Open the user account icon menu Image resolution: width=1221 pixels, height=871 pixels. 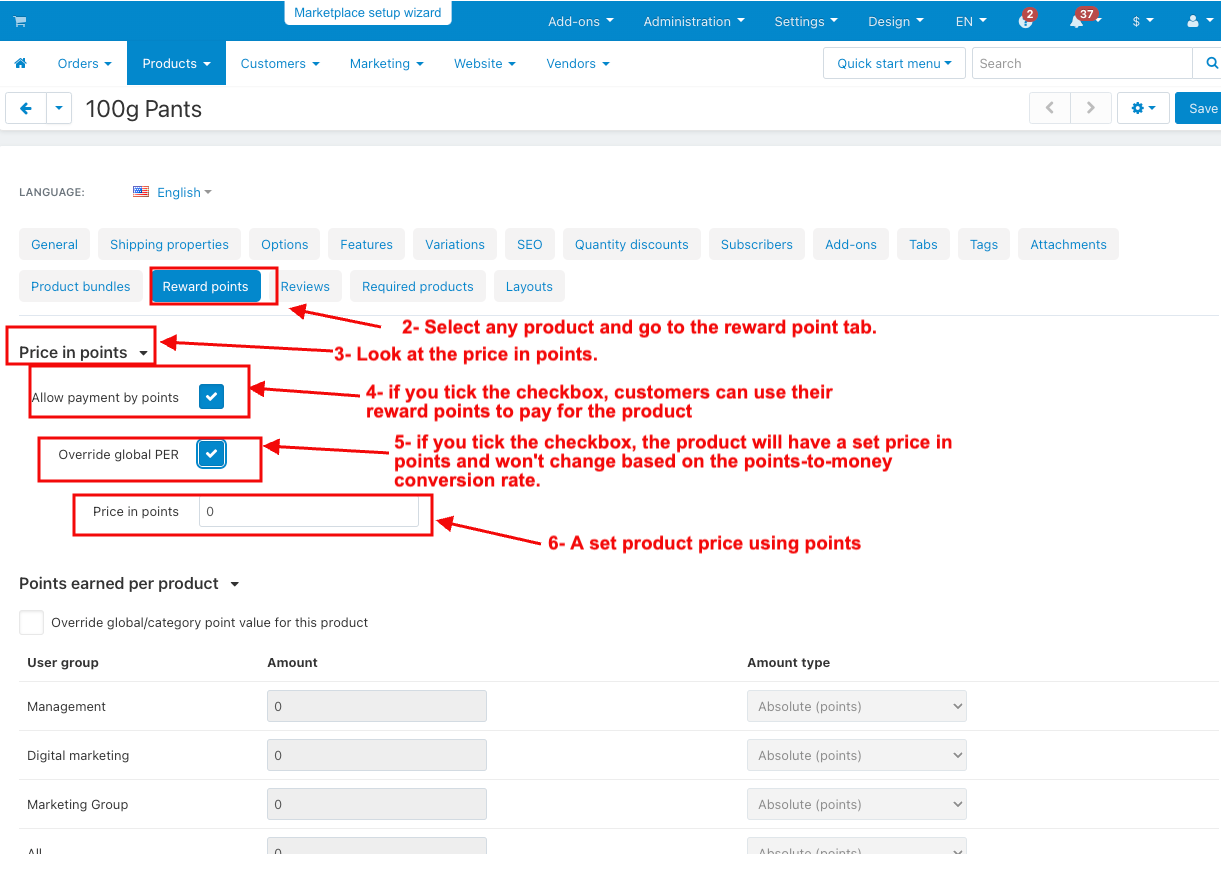1197,21
